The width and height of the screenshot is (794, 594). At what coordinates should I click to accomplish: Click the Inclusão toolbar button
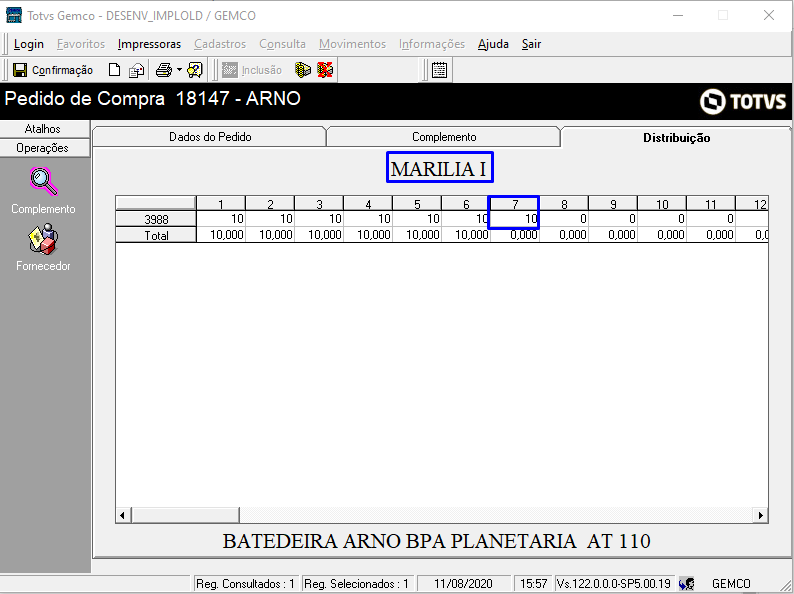click(x=252, y=70)
